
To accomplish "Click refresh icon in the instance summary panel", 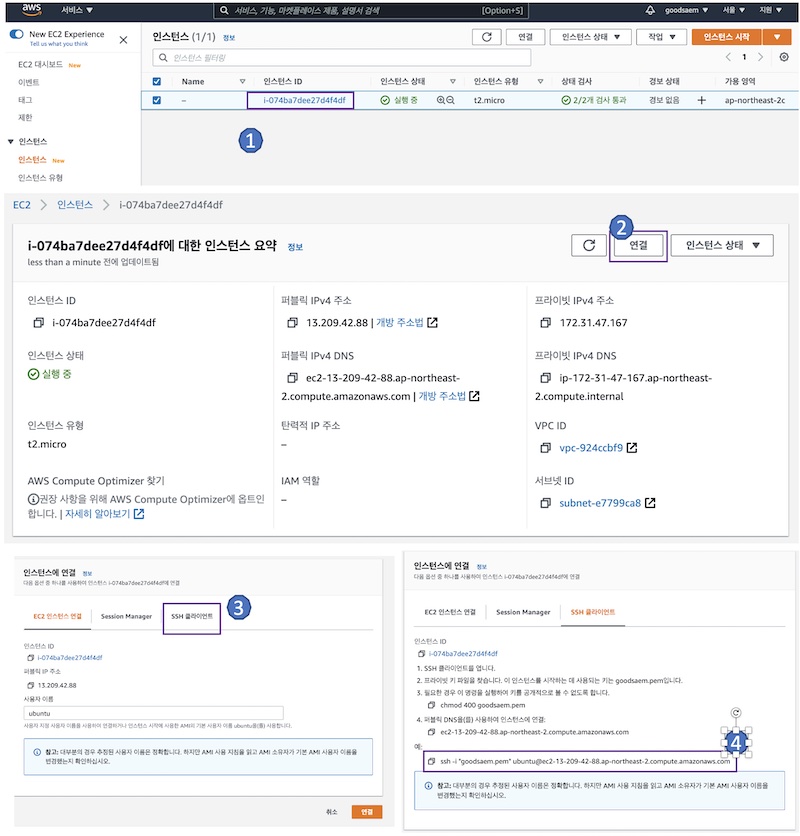I will [588, 245].
